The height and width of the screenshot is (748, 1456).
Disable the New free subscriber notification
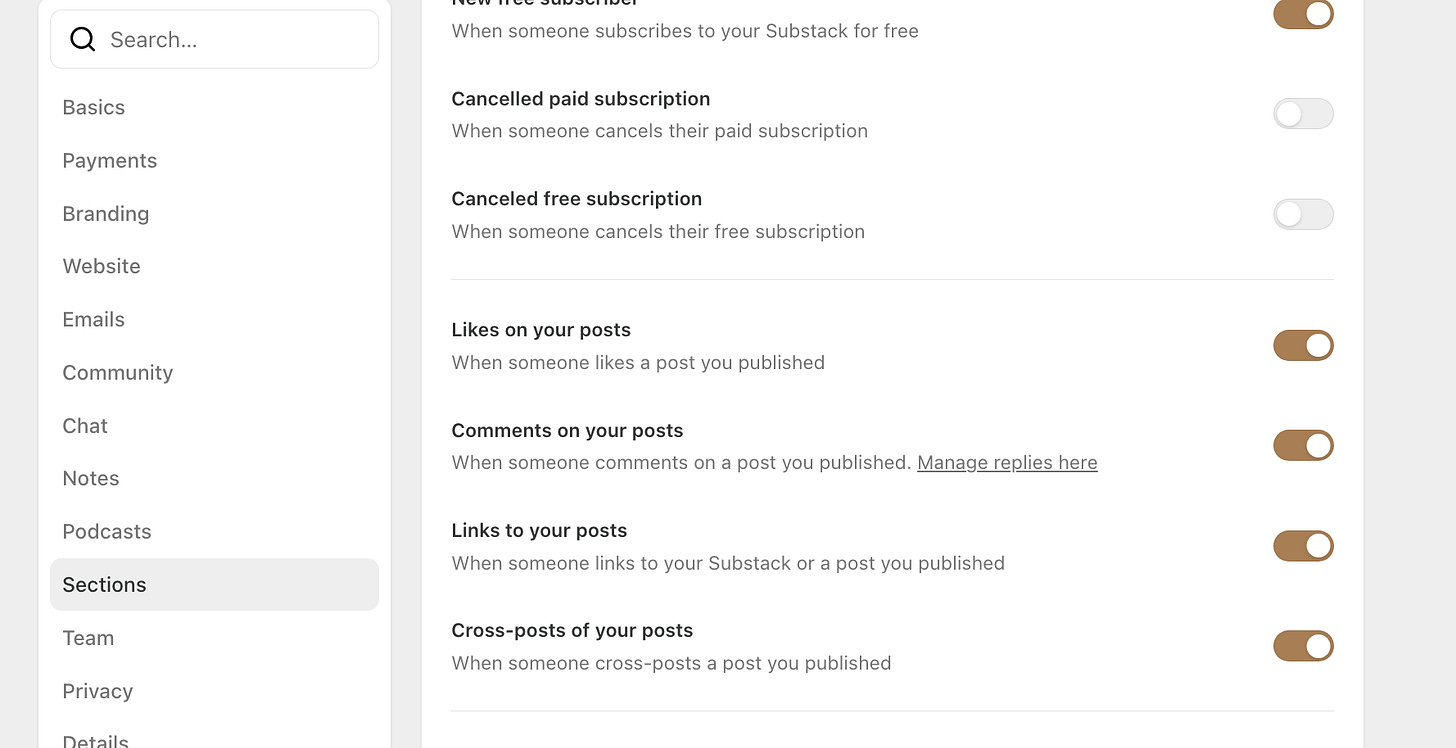point(1303,15)
